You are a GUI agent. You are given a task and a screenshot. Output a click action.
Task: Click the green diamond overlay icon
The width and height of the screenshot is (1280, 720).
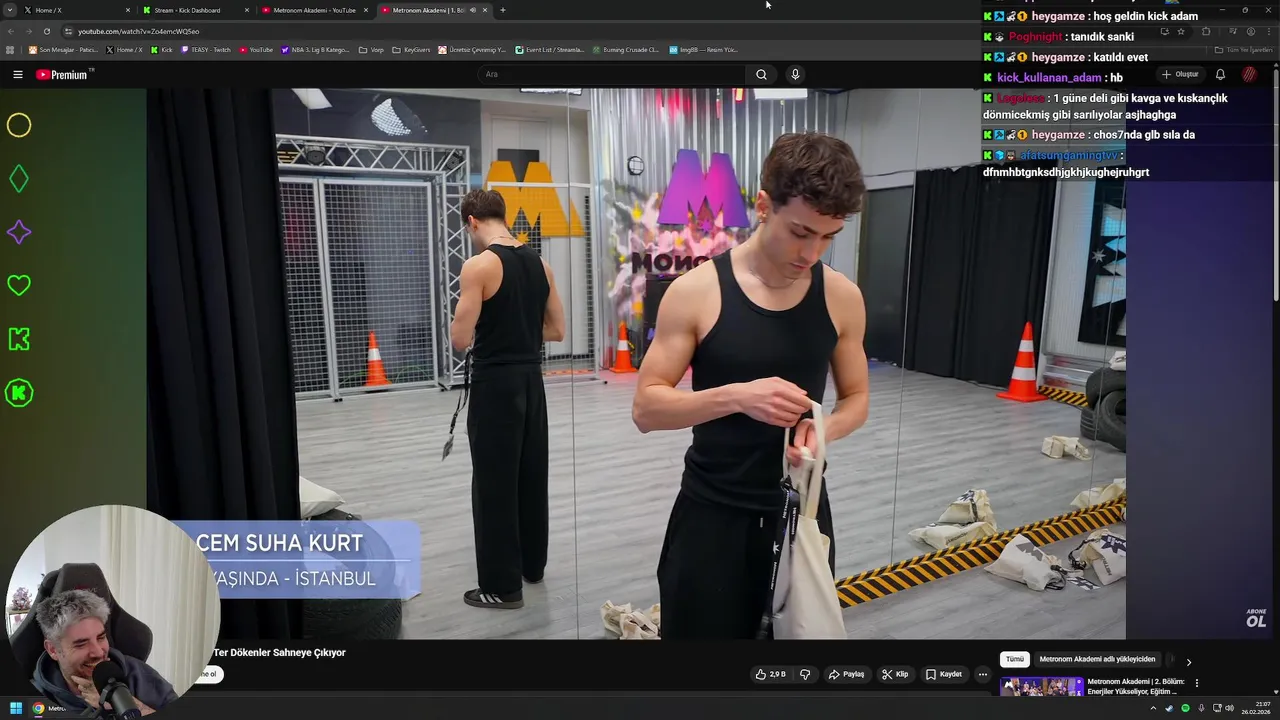[19, 179]
